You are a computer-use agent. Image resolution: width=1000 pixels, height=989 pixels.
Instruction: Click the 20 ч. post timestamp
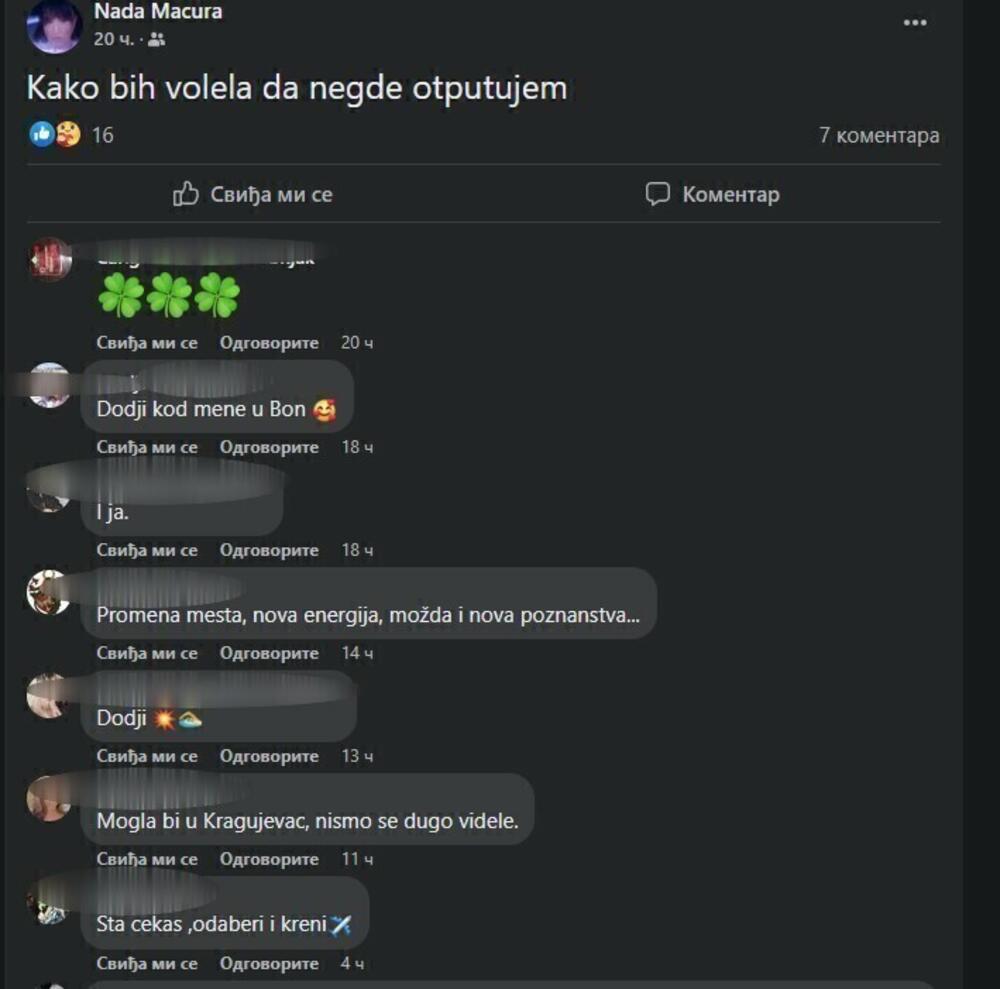[x=114, y=40]
